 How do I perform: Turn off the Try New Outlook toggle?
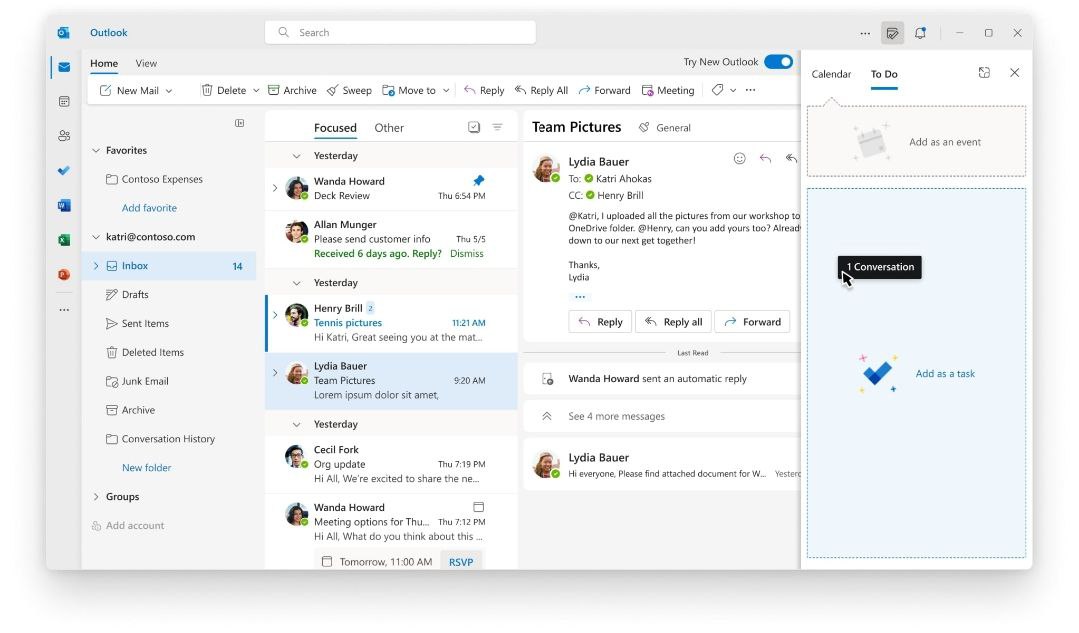tap(778, 62)
